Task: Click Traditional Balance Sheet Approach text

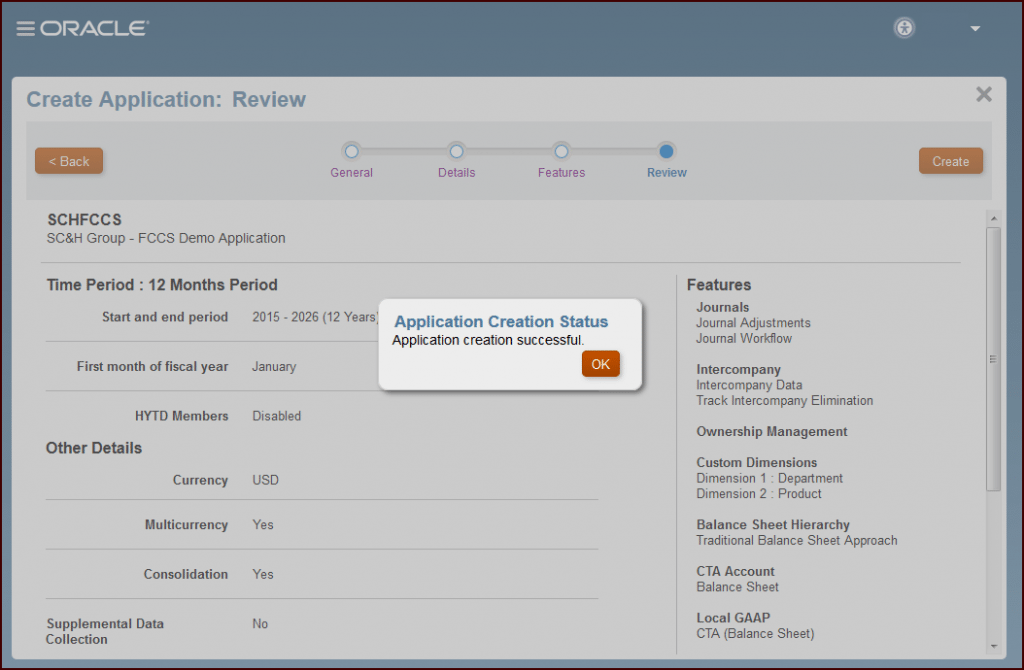Action: click(x=797, y=540)
